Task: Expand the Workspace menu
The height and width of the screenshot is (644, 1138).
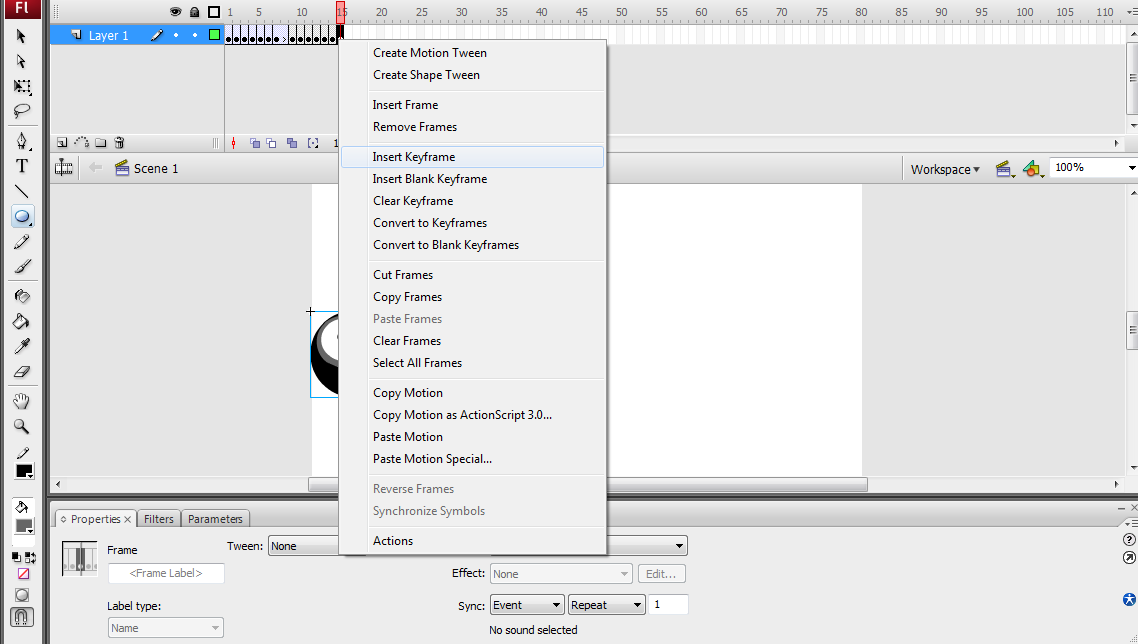Action: (x=944, y=169)
